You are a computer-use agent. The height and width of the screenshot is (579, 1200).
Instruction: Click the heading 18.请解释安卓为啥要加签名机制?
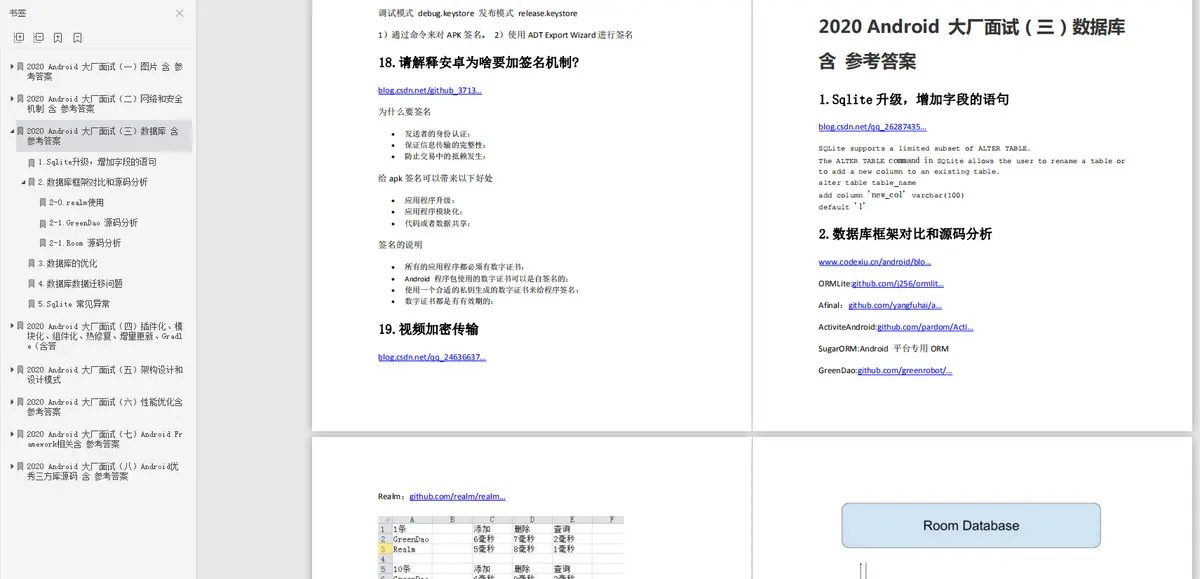point(479,62)
